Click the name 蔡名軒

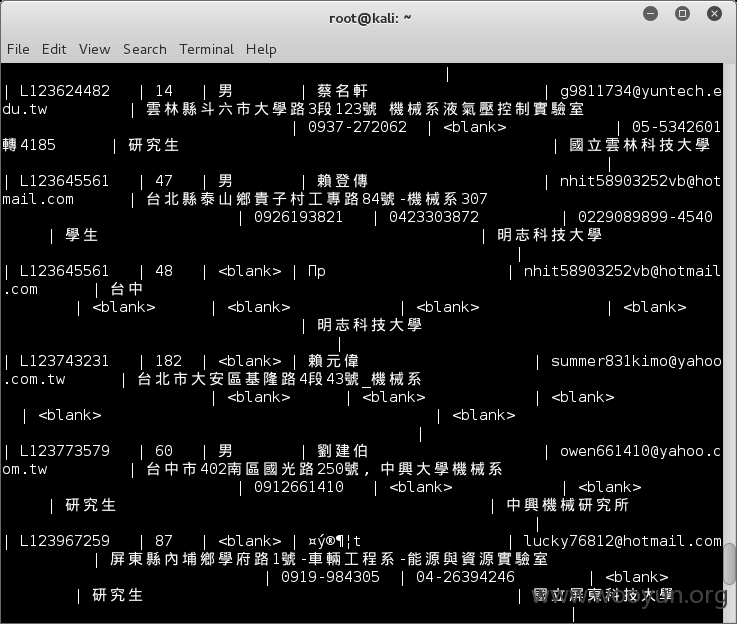(x=343, y=91)
